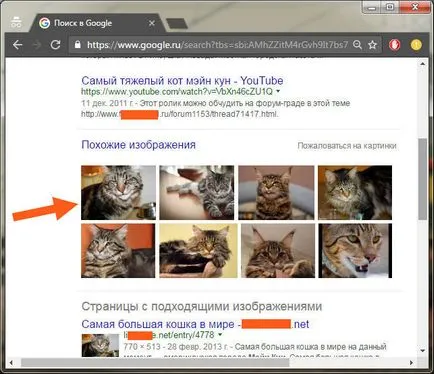Viewport: 434px width, 374px height.
Task: Open bottom-row cat image with orange background
Action: (x=118, y=250)
